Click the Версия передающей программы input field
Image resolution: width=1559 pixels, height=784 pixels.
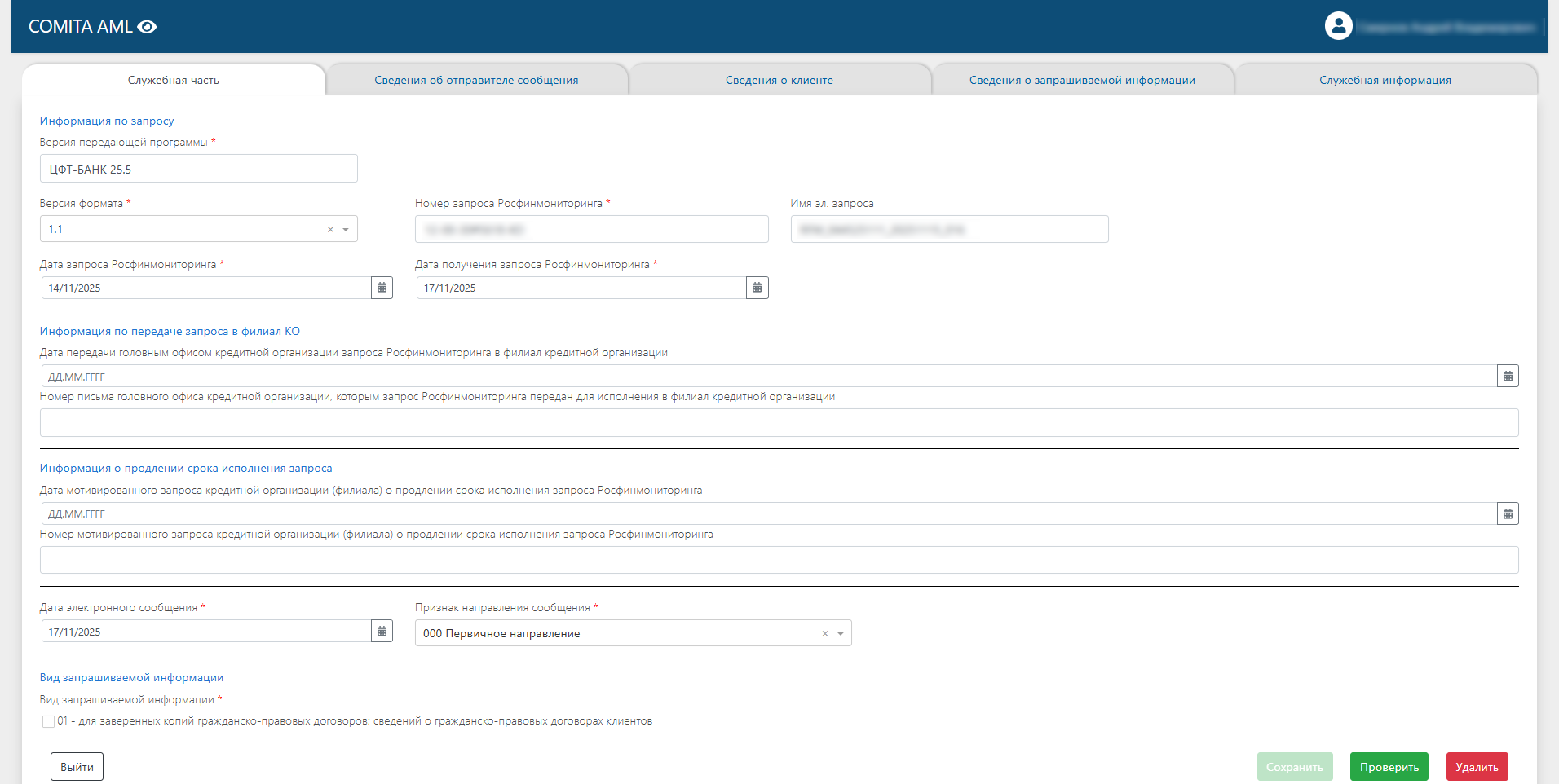(x=198, y=169)
